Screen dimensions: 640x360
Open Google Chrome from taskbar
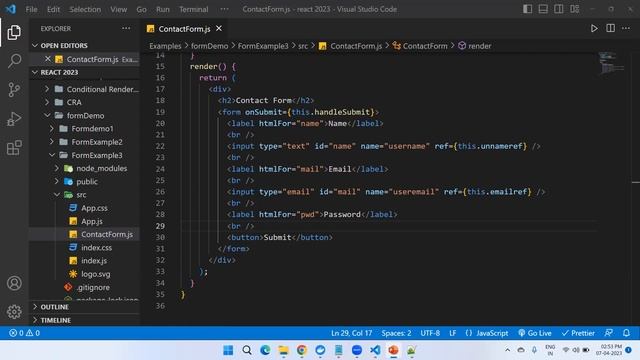tap(302, 350)
